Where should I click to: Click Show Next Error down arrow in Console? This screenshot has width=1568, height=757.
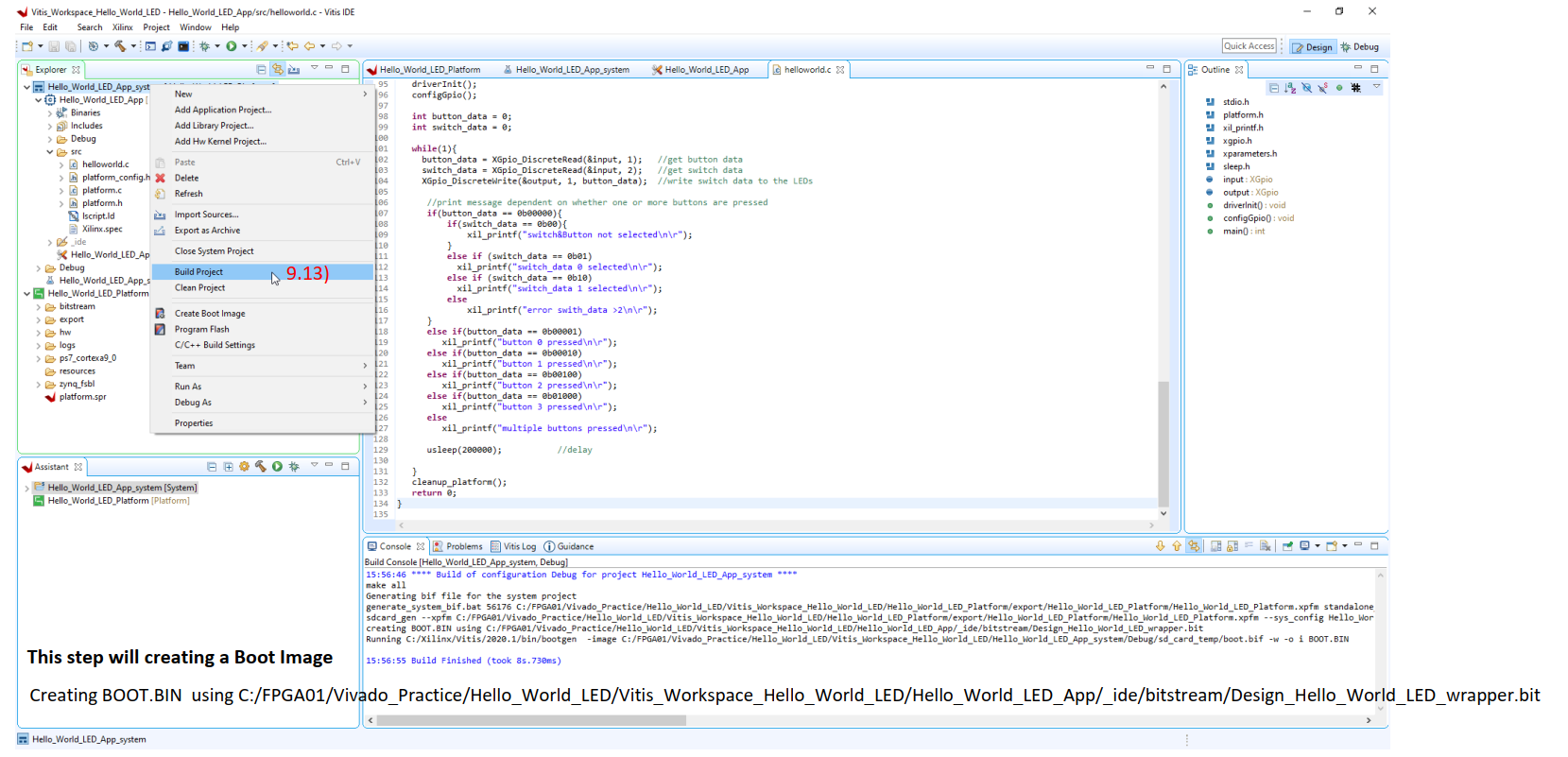point(1160,546)
